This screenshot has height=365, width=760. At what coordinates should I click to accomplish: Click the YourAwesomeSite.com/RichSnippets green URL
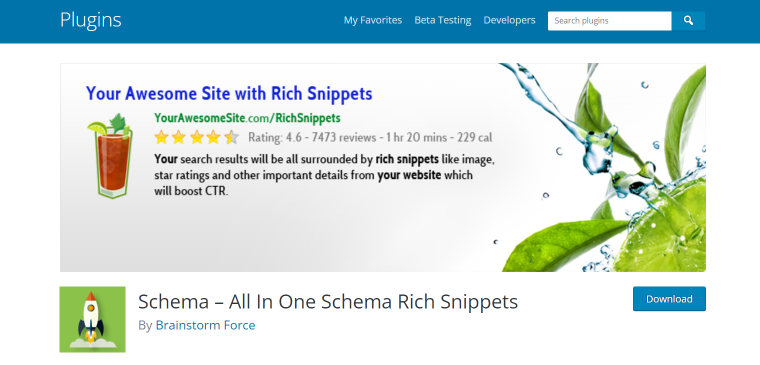[x=247, y=118]
